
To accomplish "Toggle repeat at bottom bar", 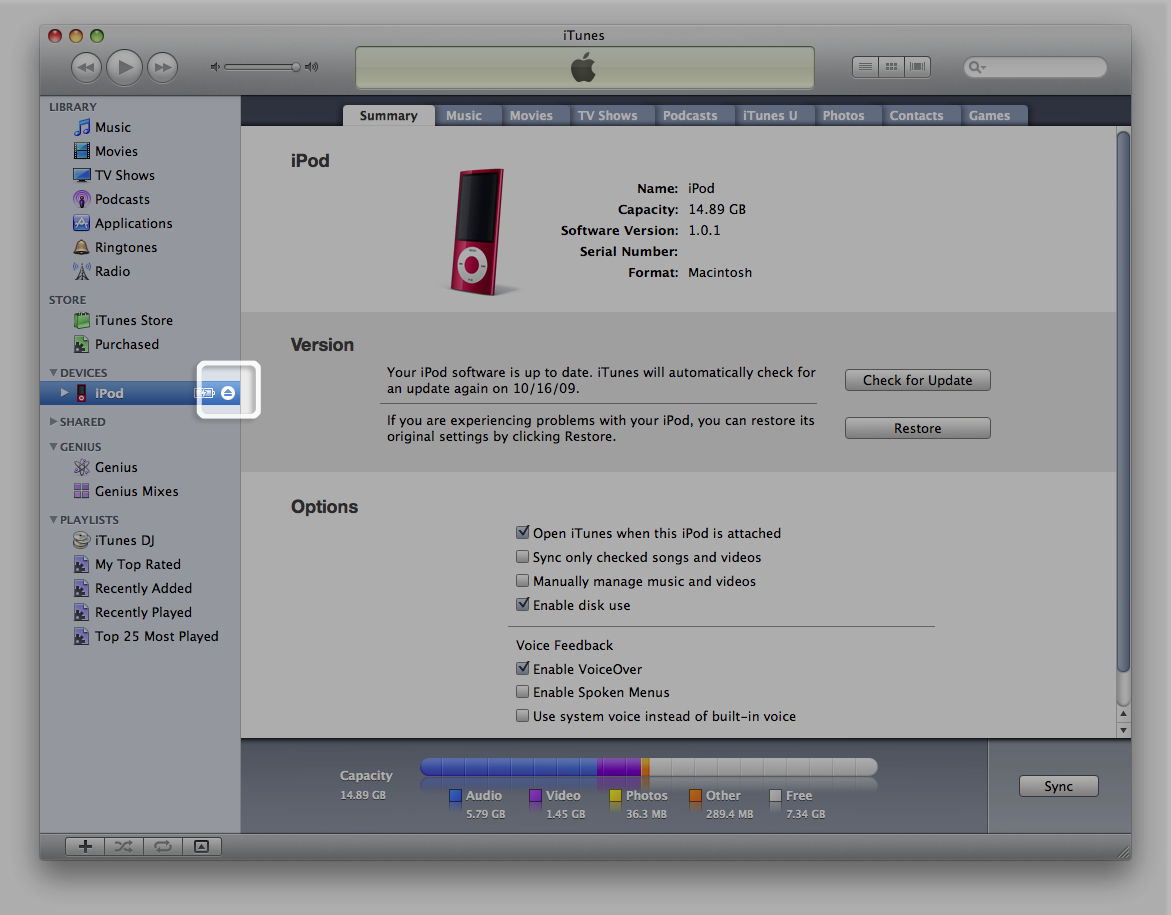I will 163,846.
